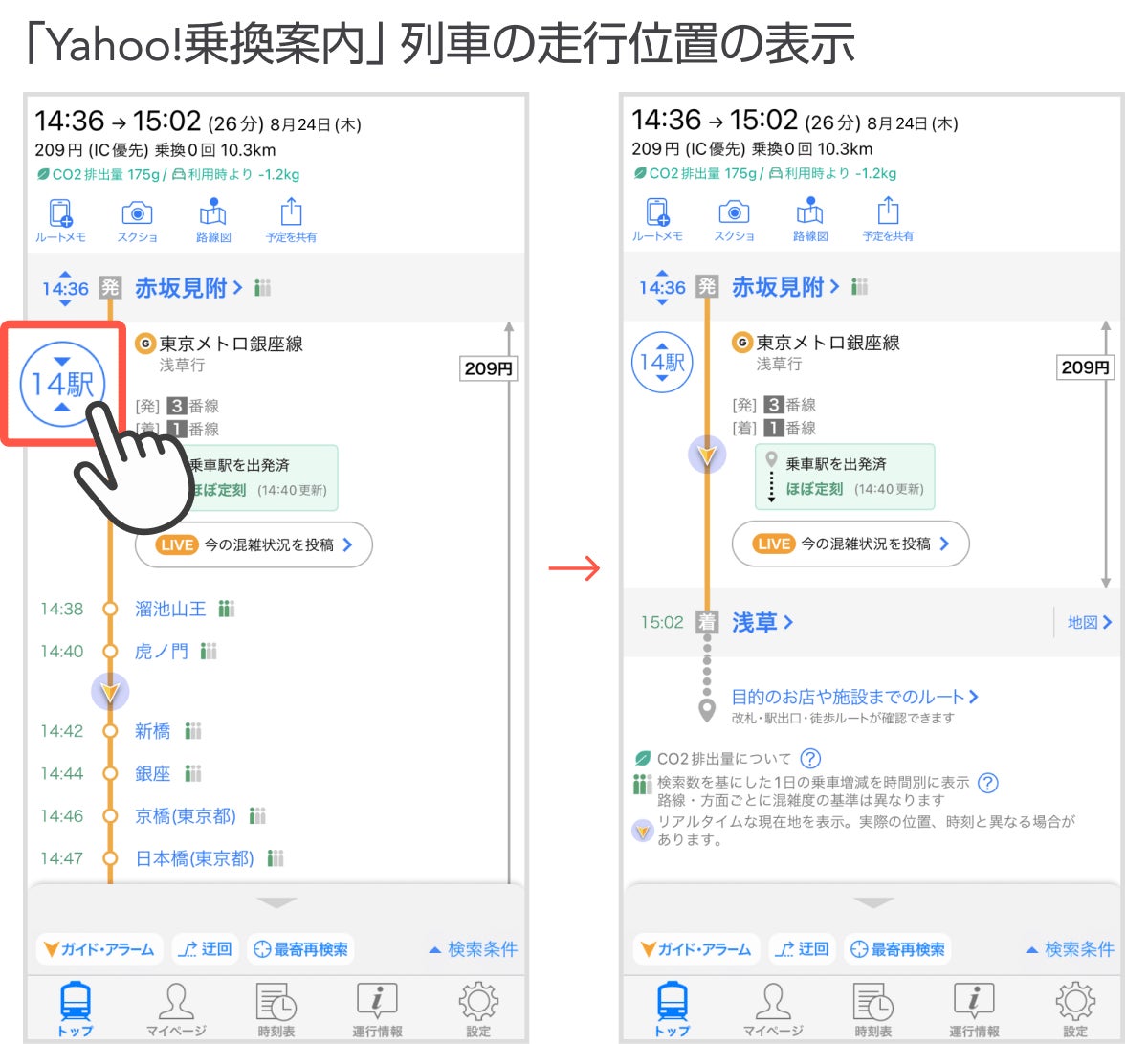Open 赤坂見附 station link in left screen
This screenshot has height=1044, width=1148.
pyautogui.click(x=188, y=288)
